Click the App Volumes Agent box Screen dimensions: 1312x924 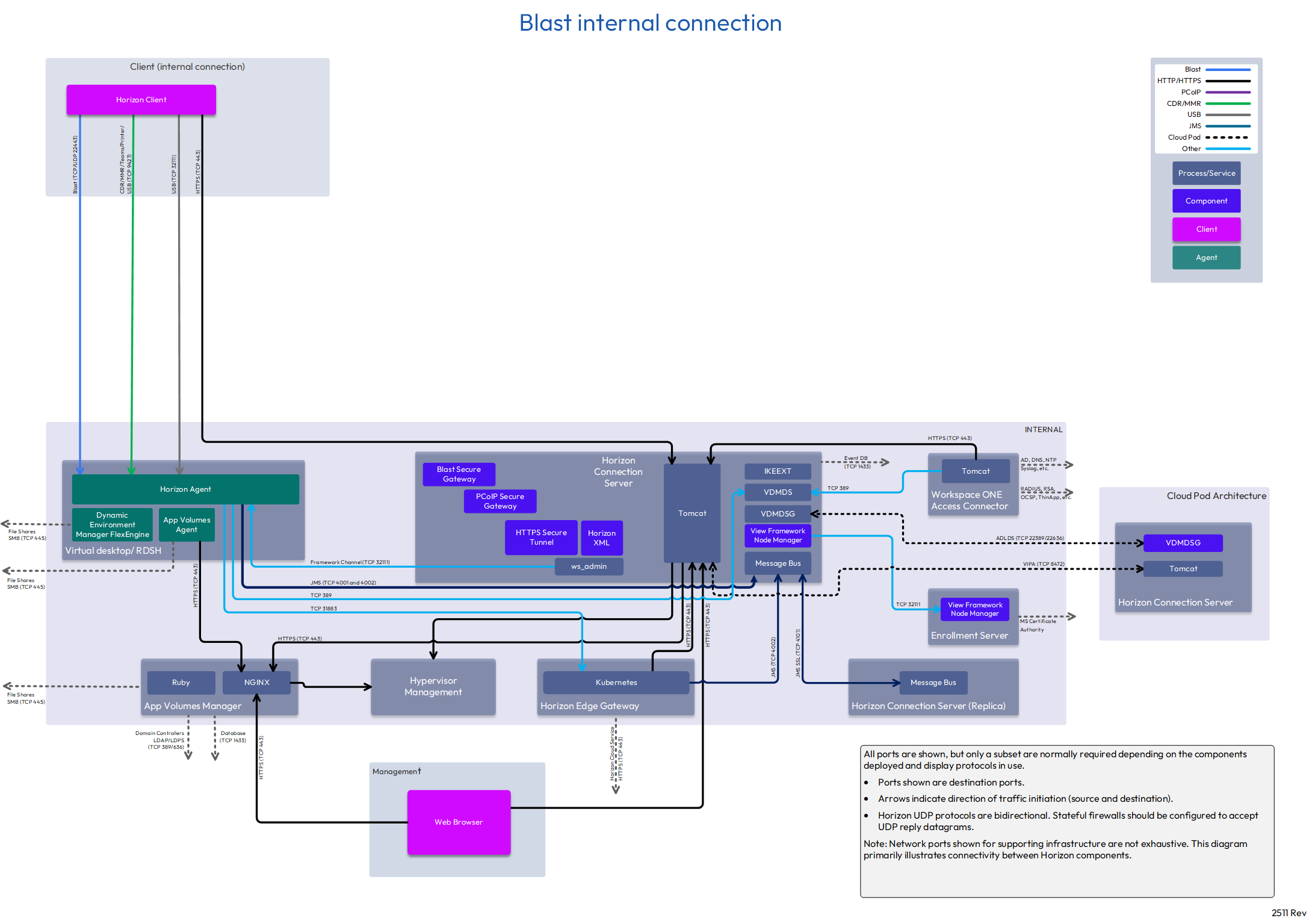pyautogui.click(x=187, y=524)
